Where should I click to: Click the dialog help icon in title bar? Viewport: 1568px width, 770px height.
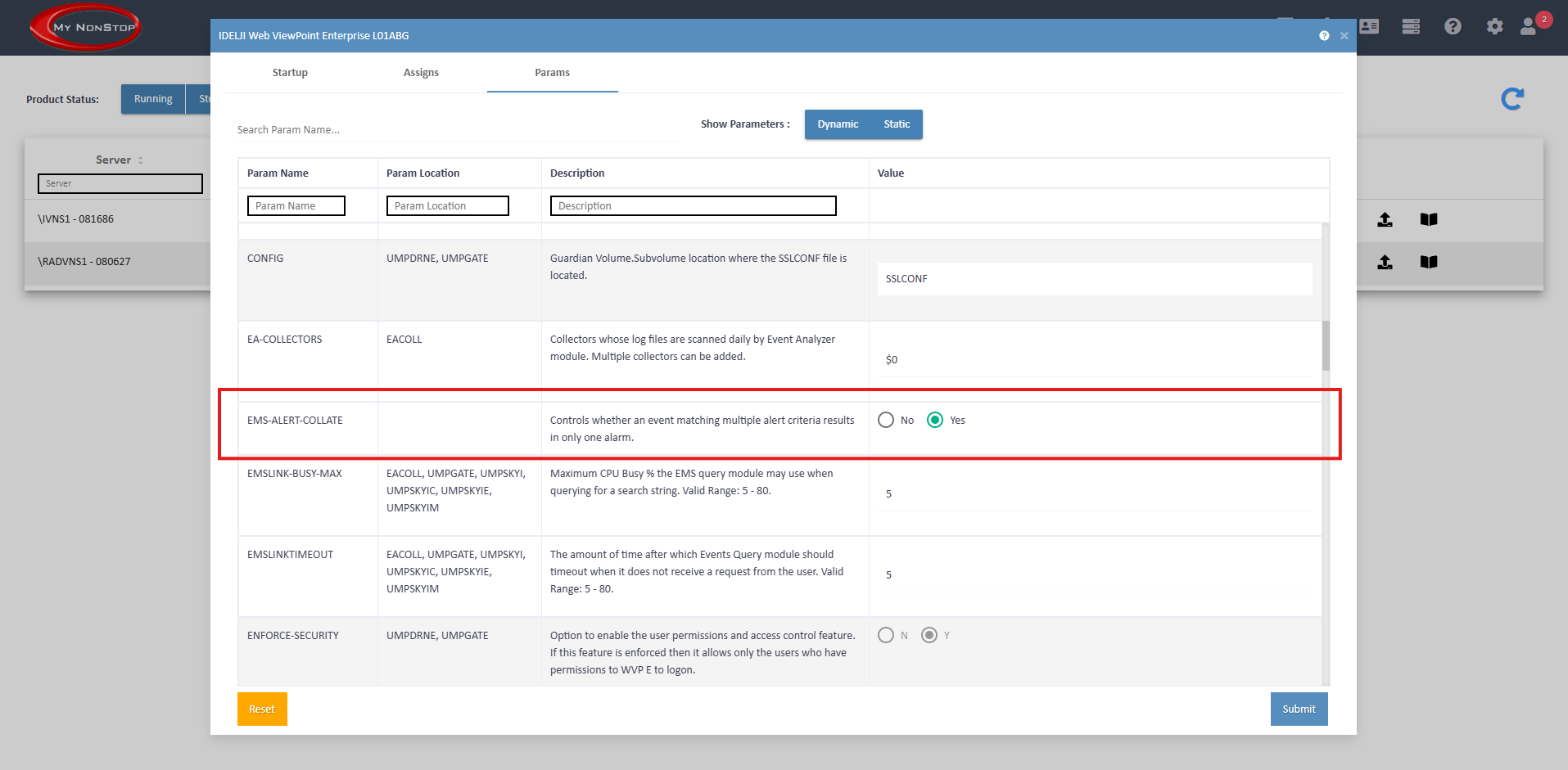(1324, 36)
